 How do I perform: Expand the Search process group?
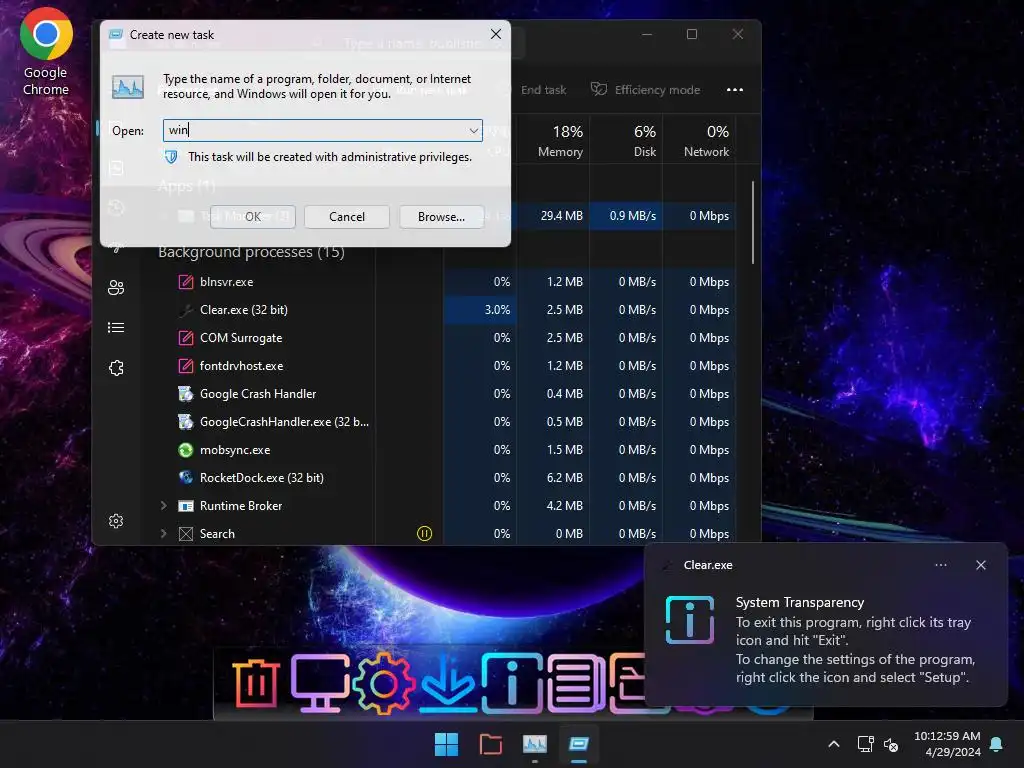[x=163, y=534]
